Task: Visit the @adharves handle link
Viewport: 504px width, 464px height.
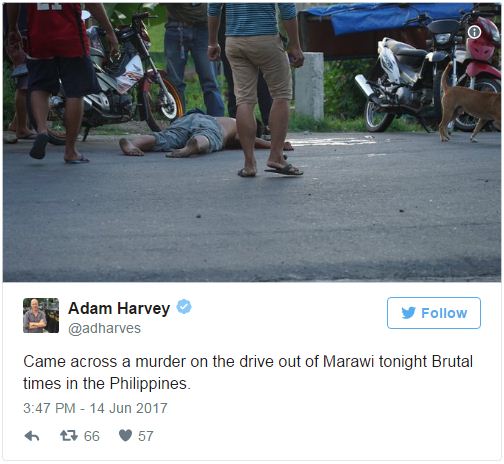Action: 104,328
